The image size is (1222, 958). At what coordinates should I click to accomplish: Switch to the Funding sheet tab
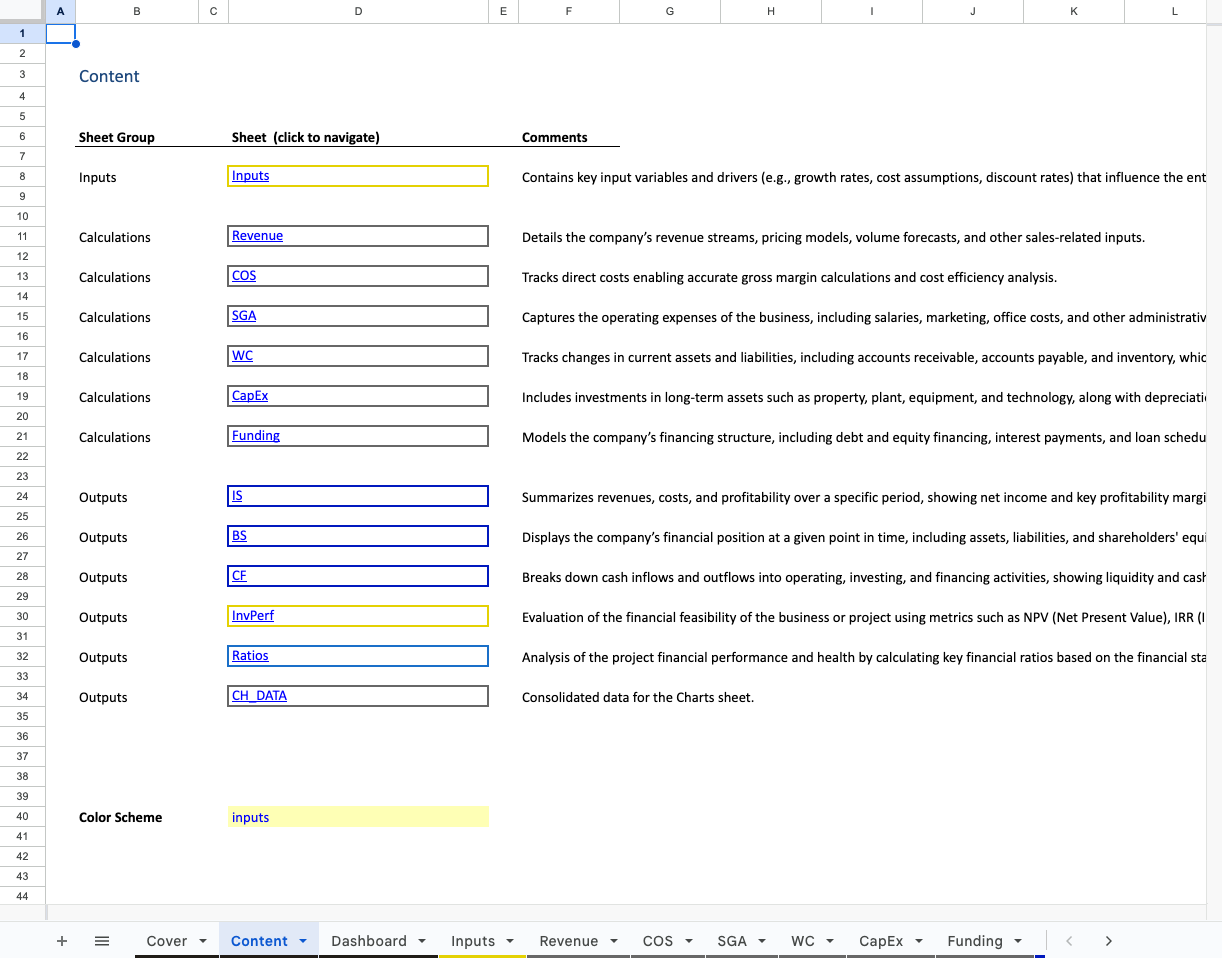click(975, 941)
